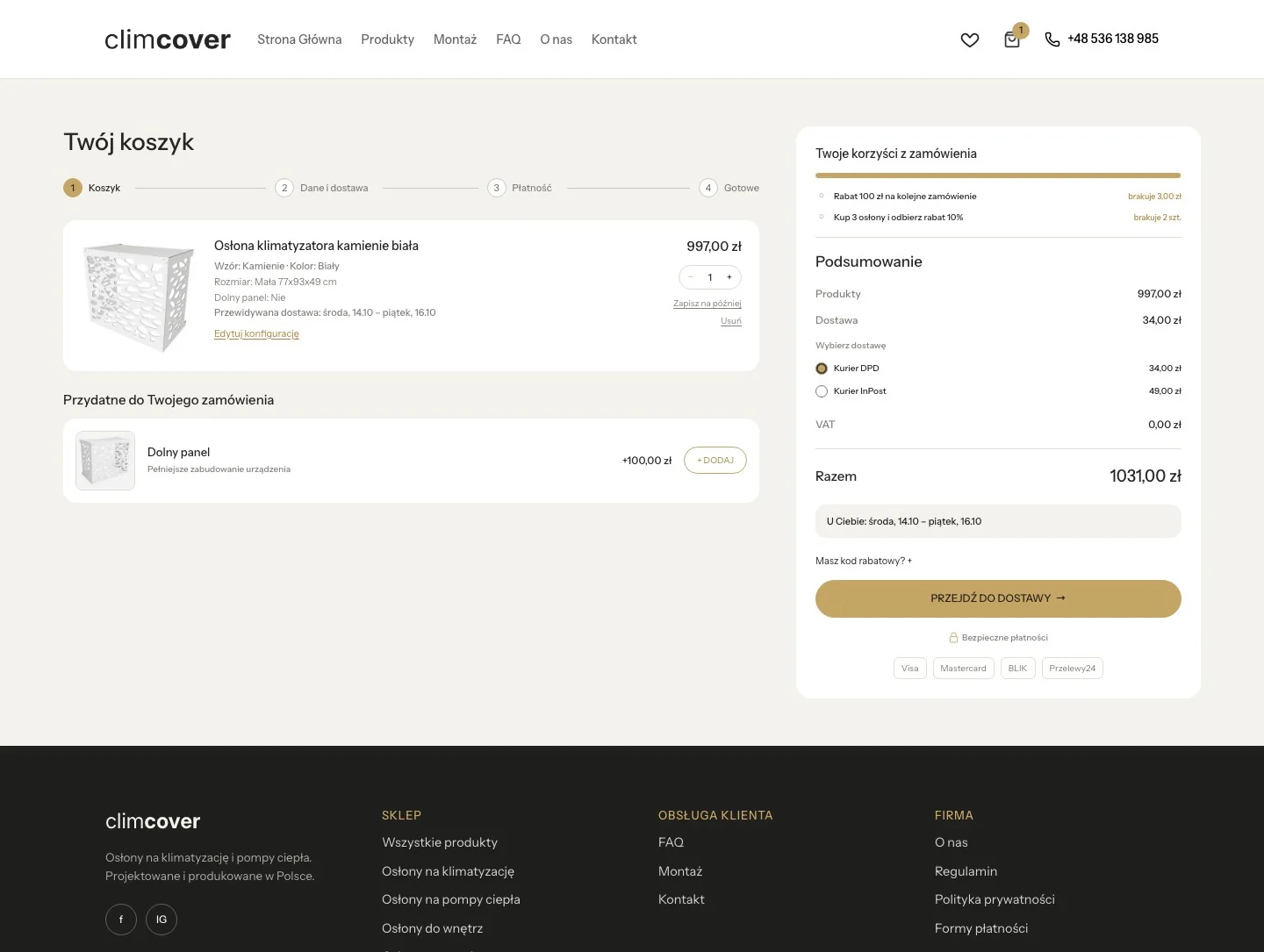Open Osłony na pompy ciepła footer link

[x=451, y=899]
